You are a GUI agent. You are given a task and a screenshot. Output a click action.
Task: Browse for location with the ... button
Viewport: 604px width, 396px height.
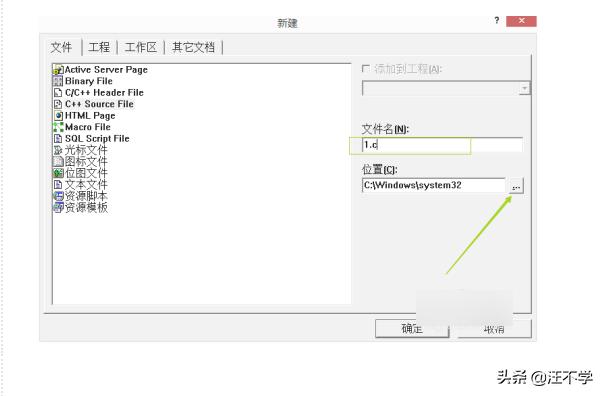[x=516, y=186]
